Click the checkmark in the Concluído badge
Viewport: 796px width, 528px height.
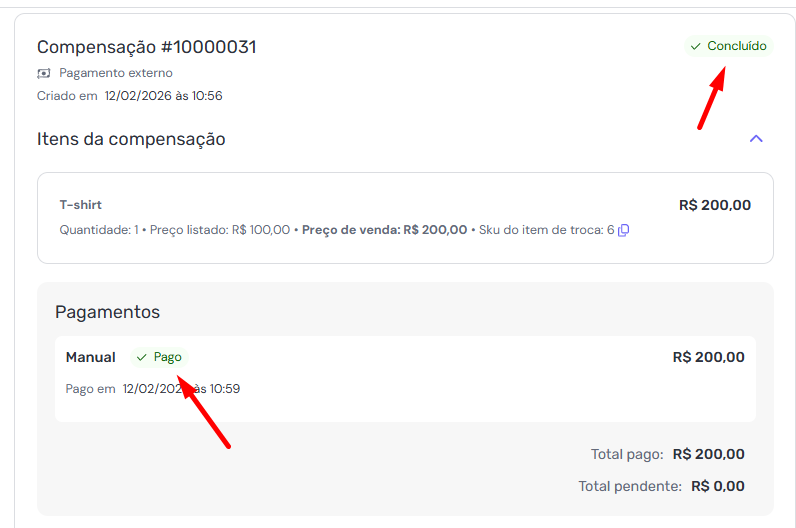point(695,46)
